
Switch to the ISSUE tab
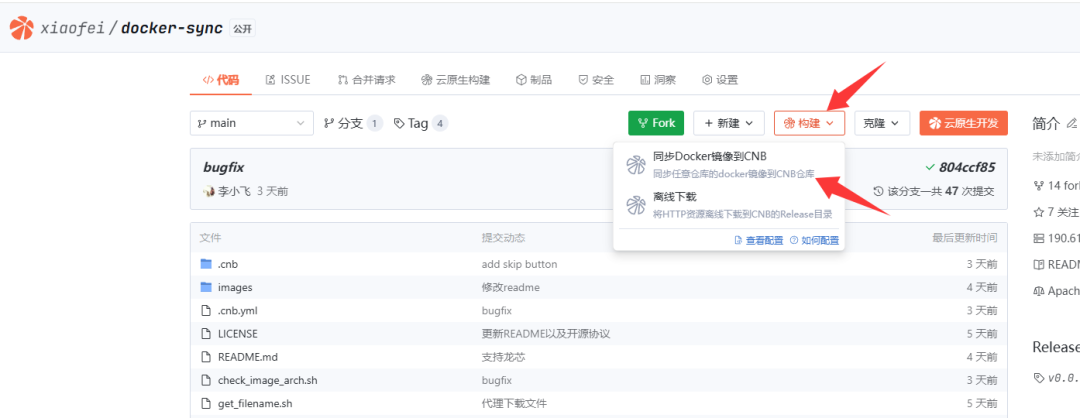pos(288,80)
